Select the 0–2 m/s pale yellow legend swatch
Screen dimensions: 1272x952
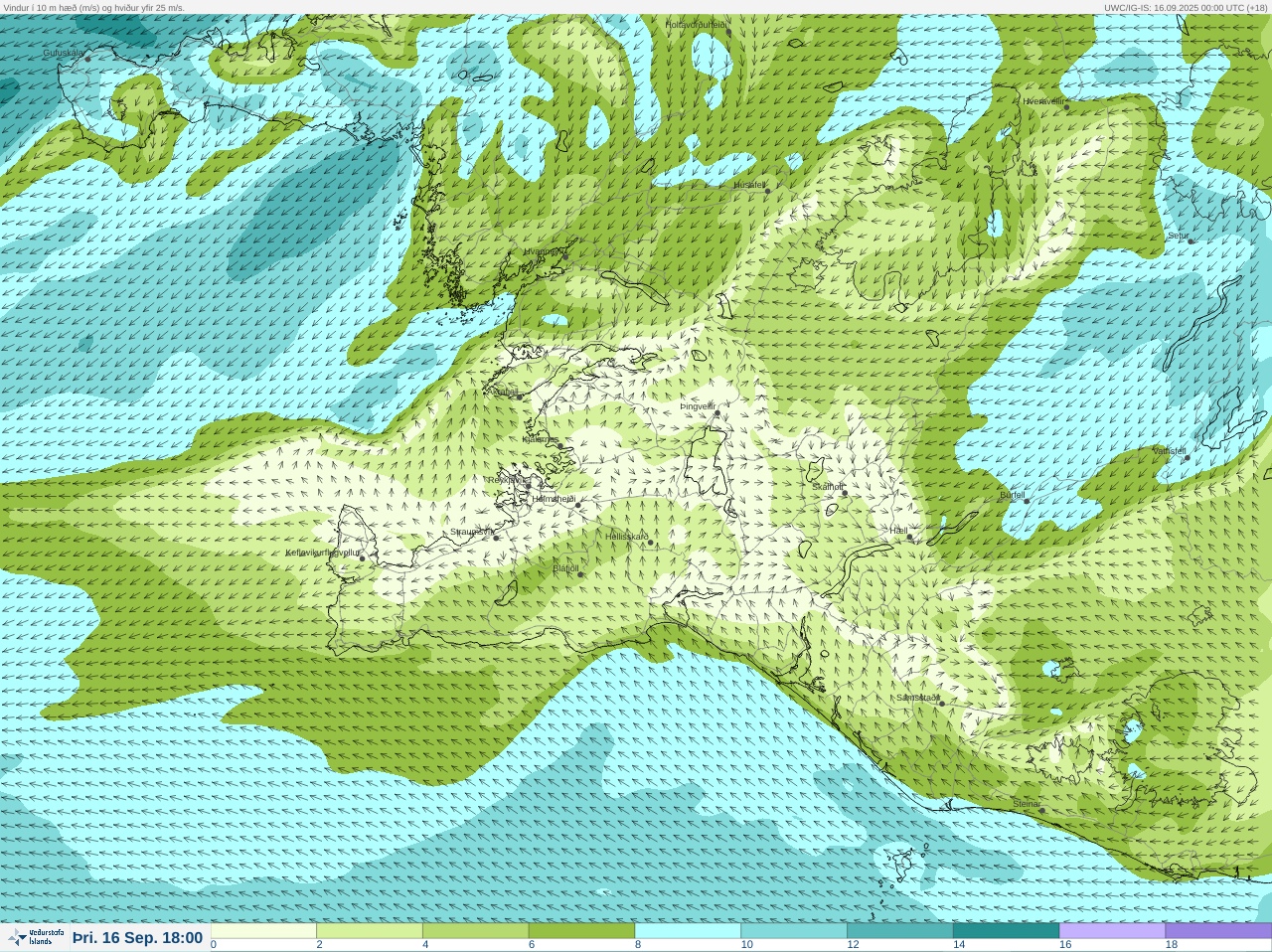pyautogui.click(x=263, y=931)
